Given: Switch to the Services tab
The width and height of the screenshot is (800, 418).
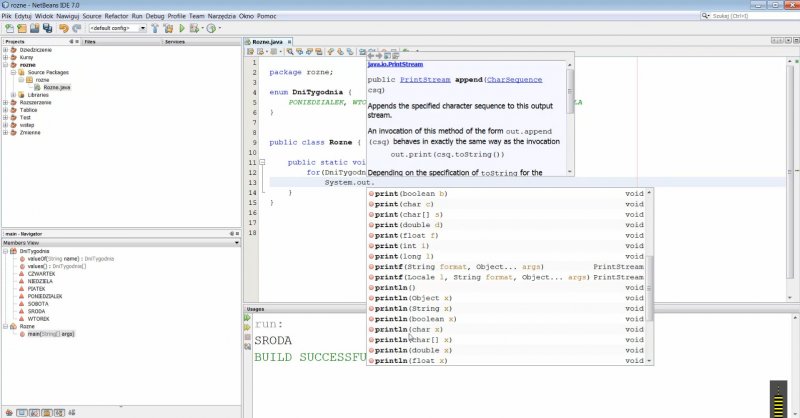Looking at the screenshot, I should (x=174, y=42).
